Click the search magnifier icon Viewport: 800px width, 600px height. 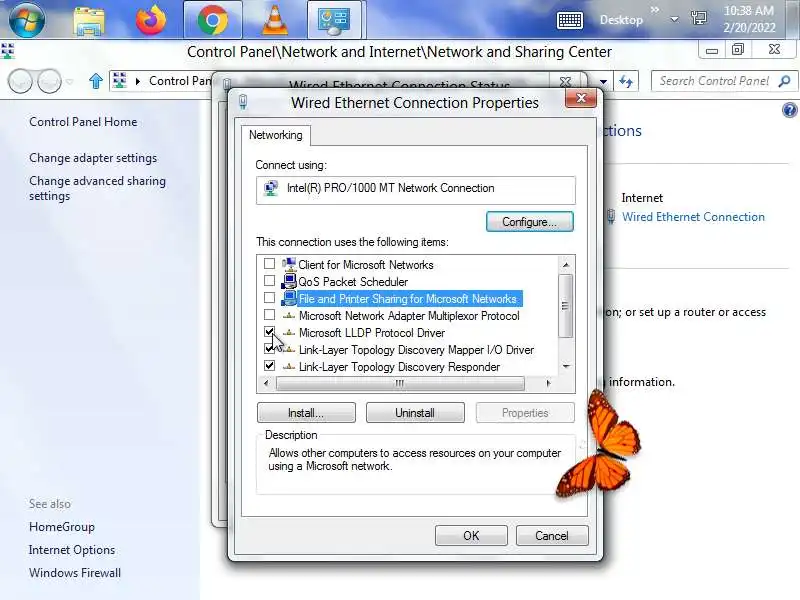(x=785, y=81)
